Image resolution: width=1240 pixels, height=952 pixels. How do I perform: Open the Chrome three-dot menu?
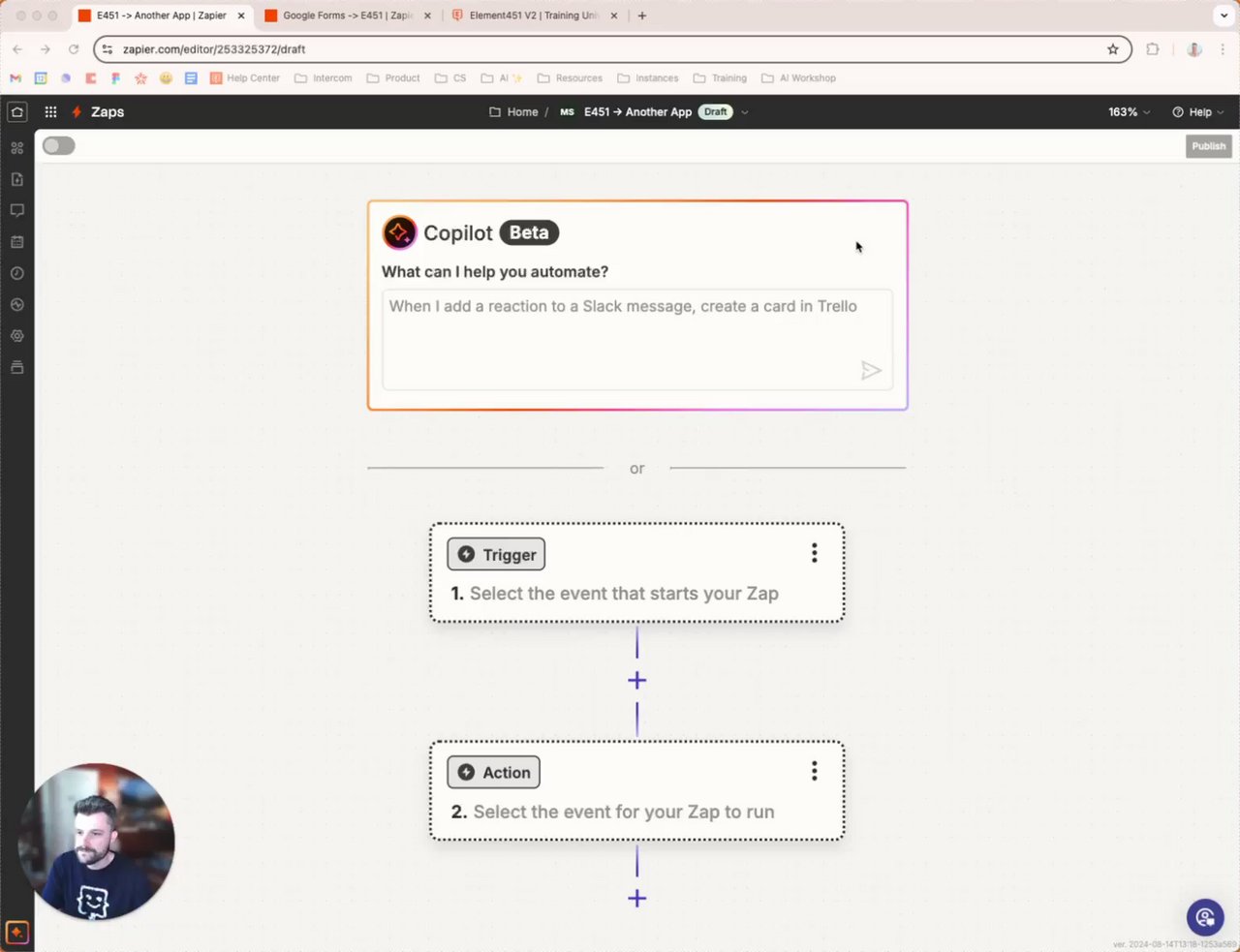[1223, 49]
